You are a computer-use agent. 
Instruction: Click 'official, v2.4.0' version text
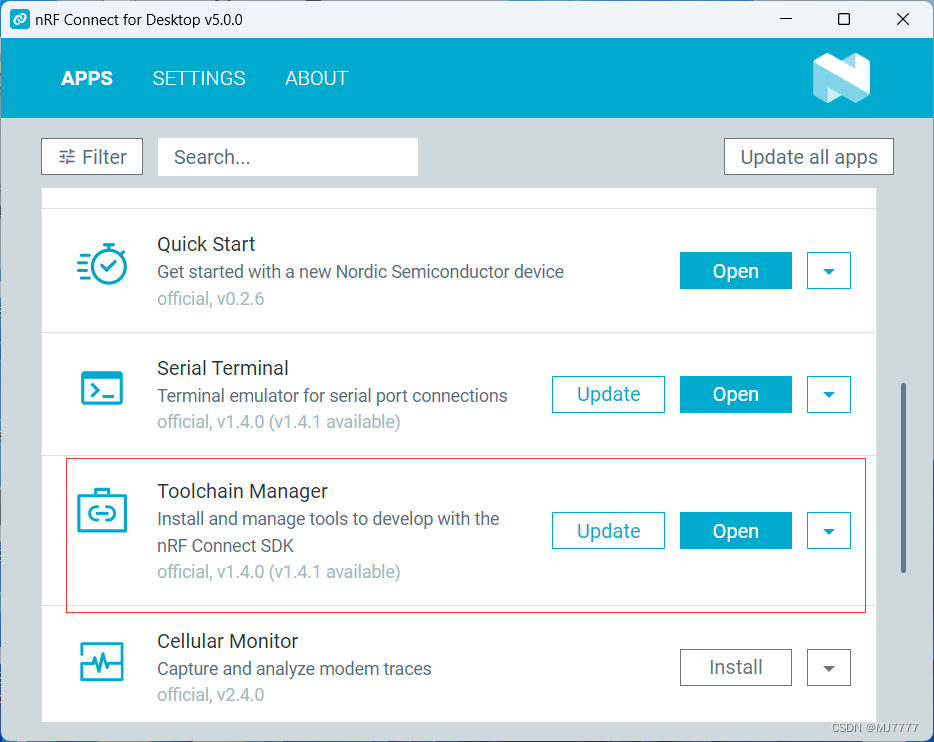click(211, 694)
